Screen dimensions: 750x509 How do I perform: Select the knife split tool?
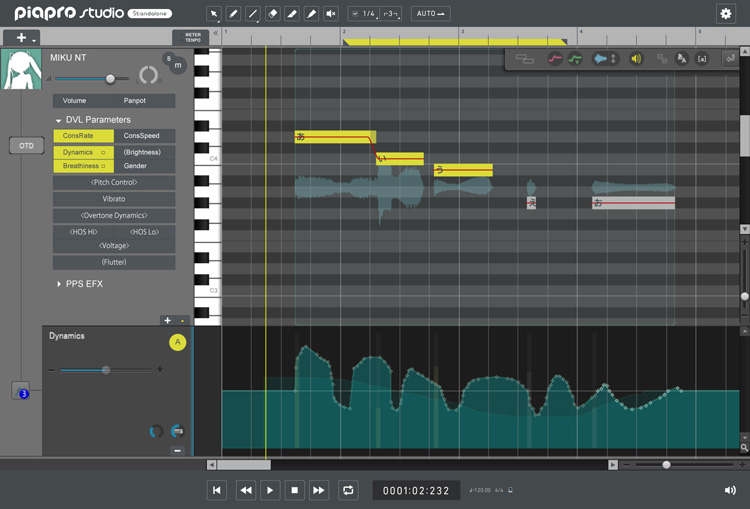coord(292,13)
